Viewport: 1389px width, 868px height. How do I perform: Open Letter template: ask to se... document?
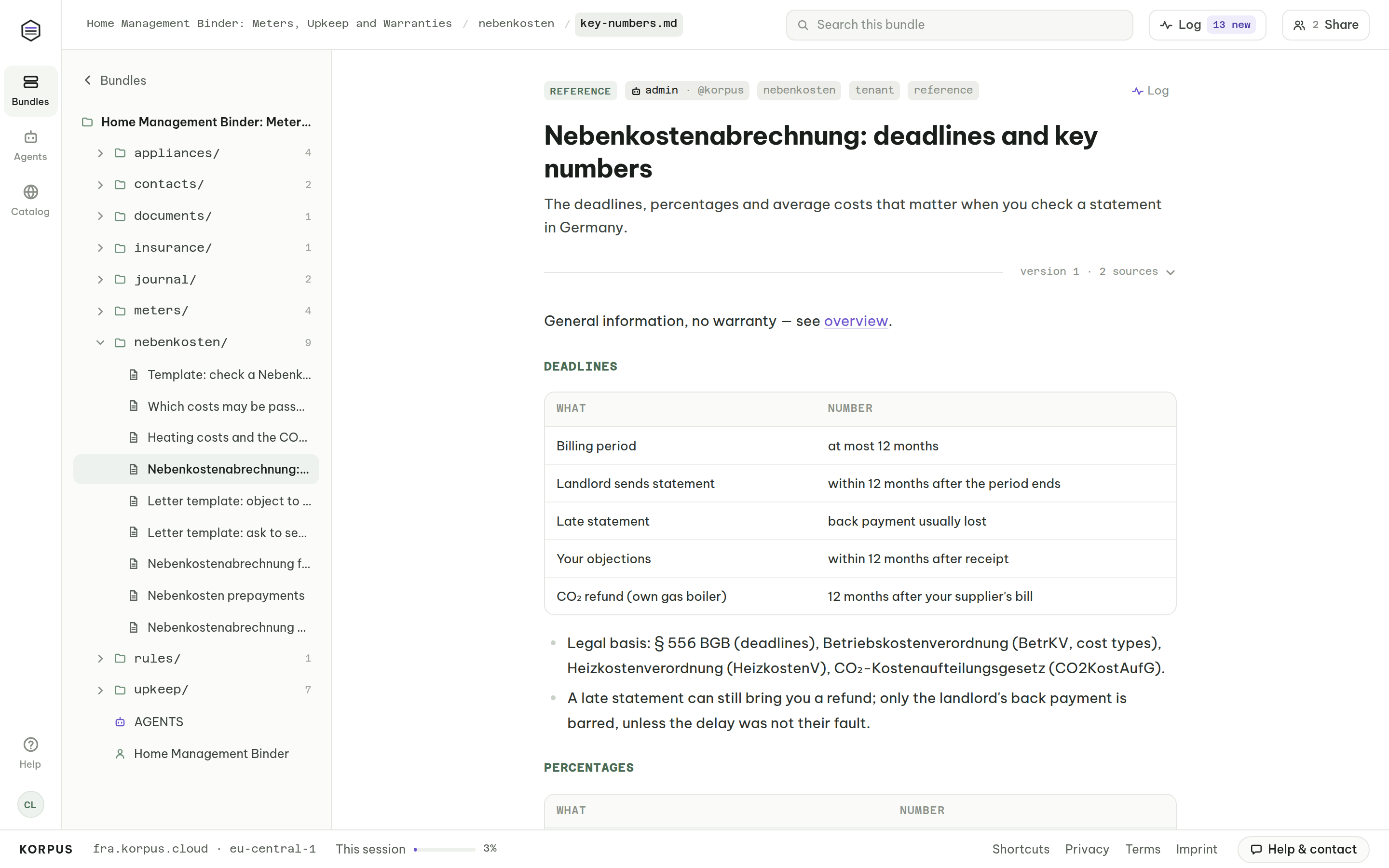[x=196, y=533]
